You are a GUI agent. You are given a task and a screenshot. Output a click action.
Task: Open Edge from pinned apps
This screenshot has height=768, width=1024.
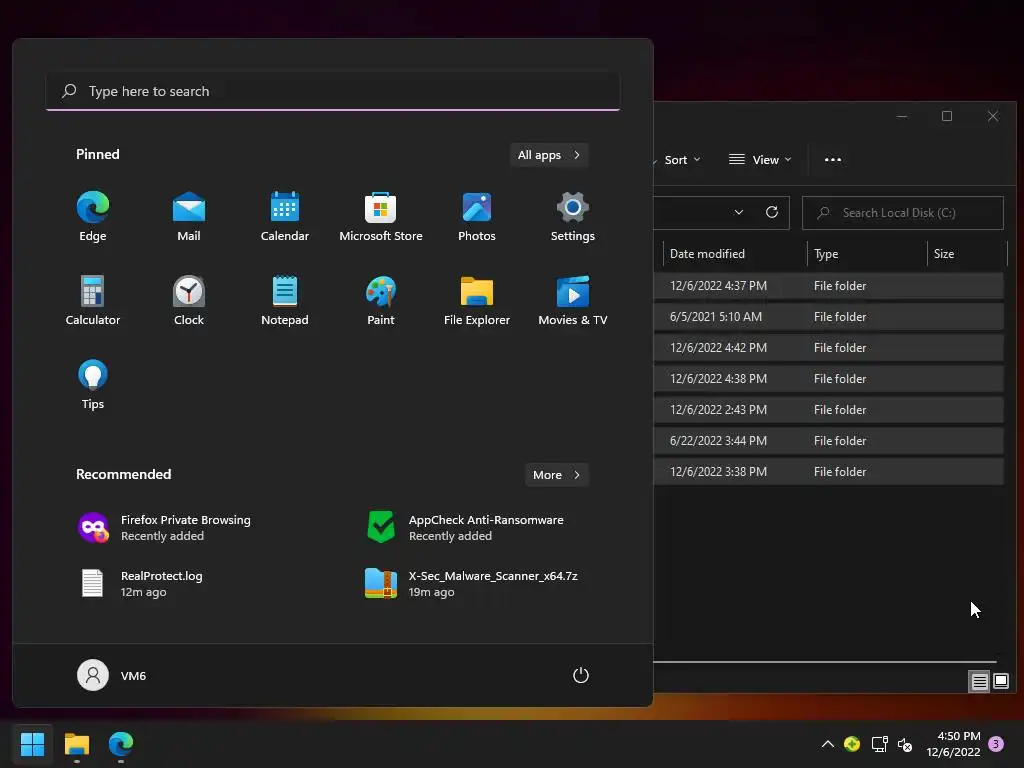click(x=93, y=217)
